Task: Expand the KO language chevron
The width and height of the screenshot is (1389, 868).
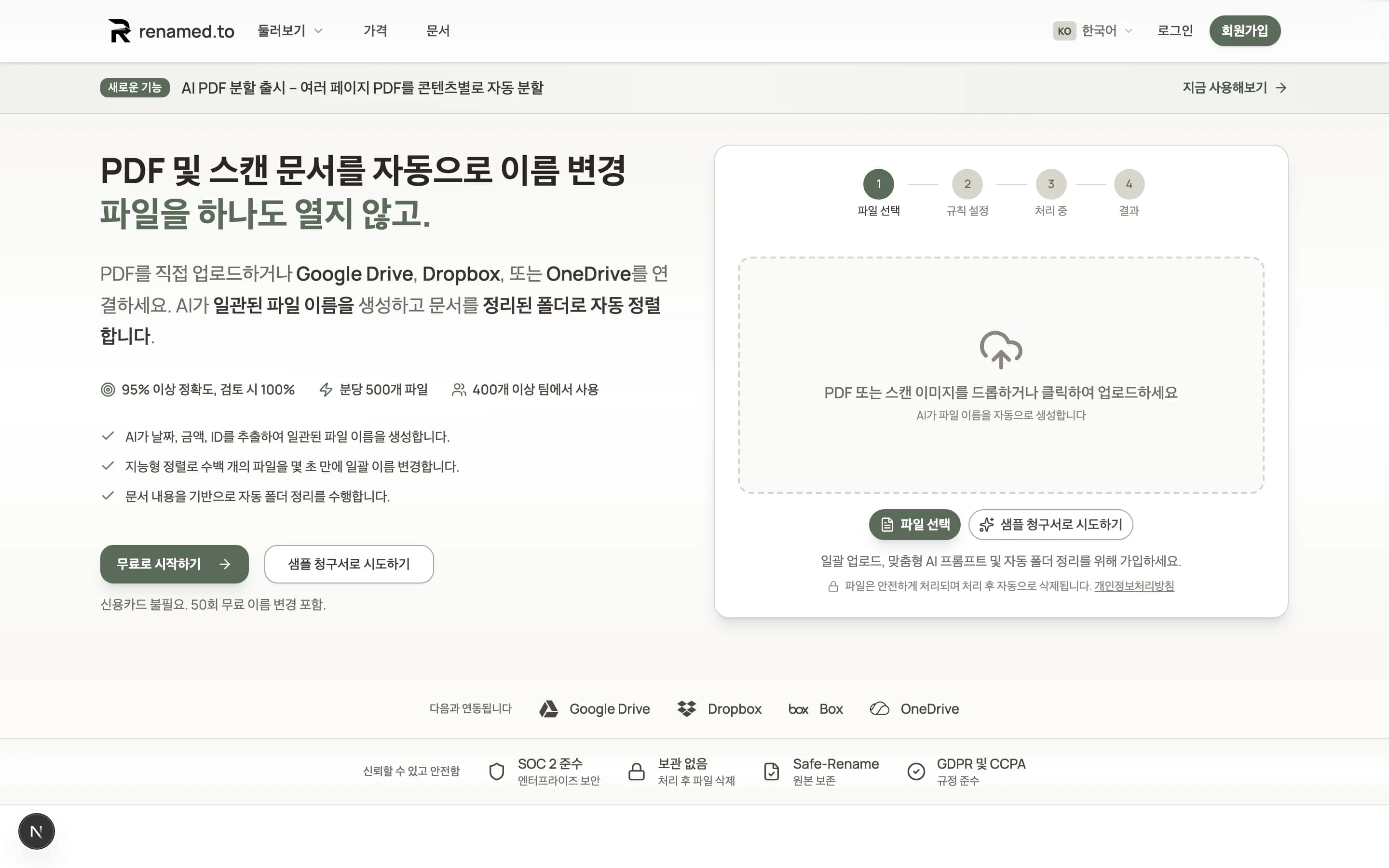Action: click(x=1129, y=31)
